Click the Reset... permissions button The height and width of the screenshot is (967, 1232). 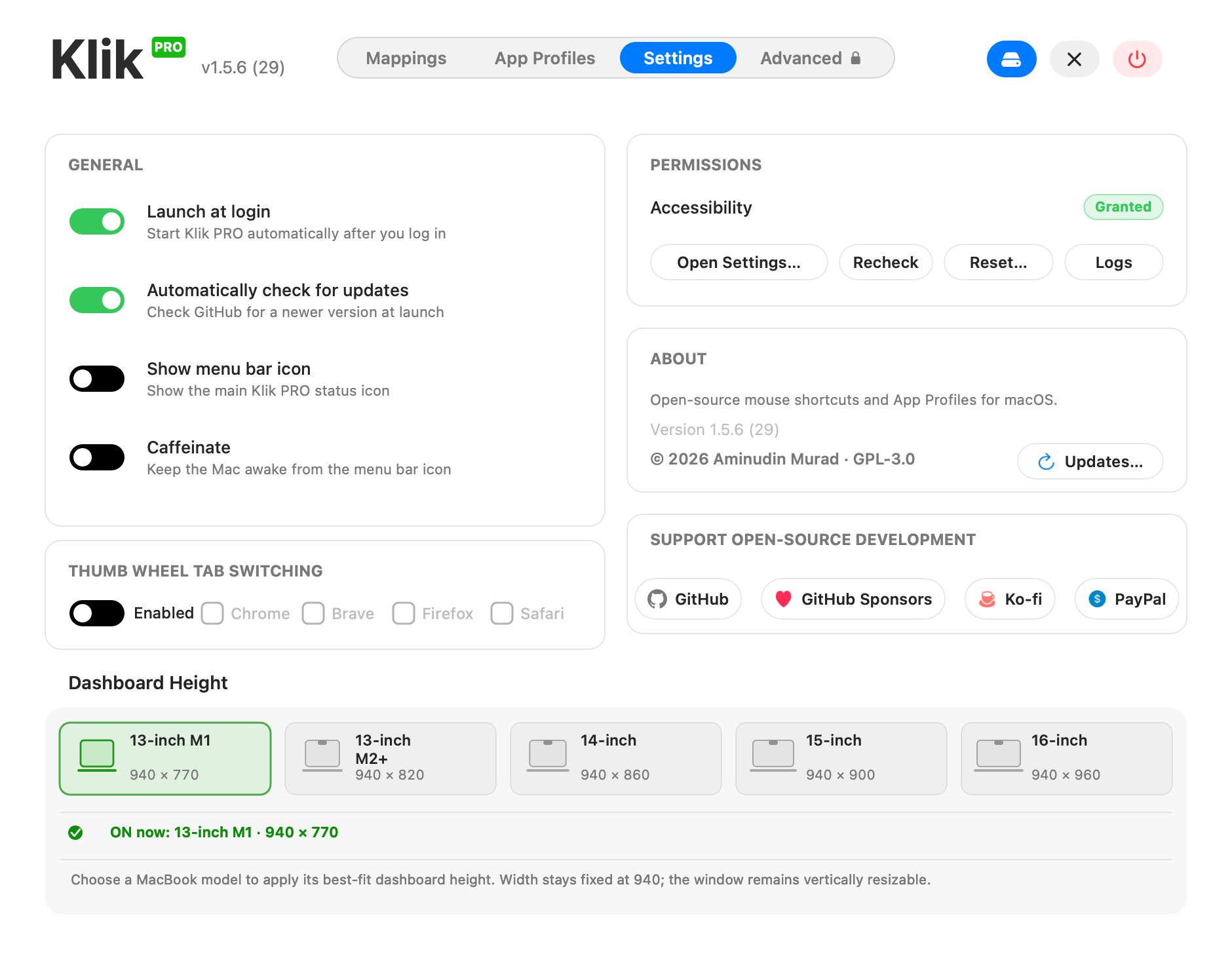[998, 262]
